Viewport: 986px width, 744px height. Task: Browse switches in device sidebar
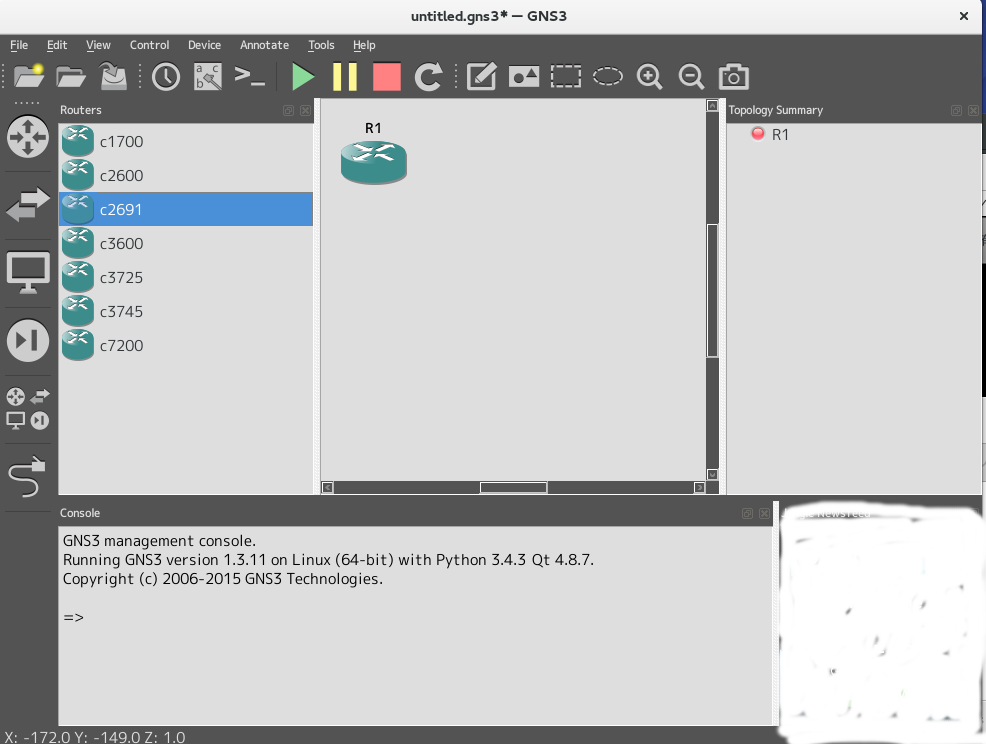click(x=28, y=204)
